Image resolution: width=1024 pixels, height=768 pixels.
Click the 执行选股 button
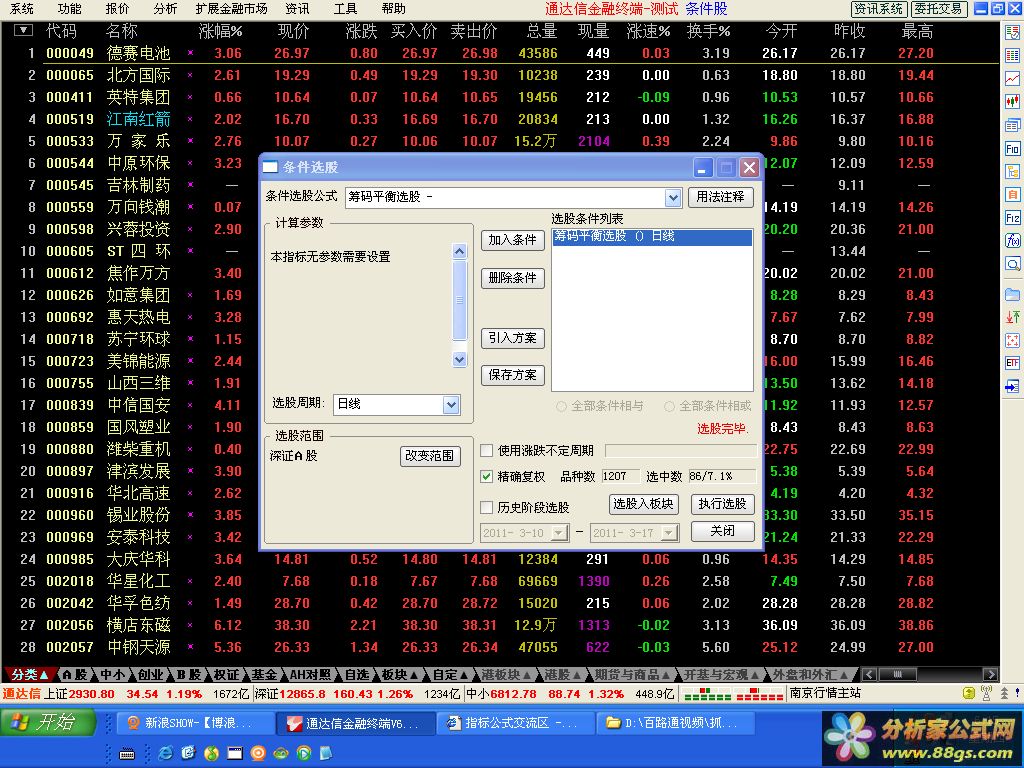(x=722, y=504)
